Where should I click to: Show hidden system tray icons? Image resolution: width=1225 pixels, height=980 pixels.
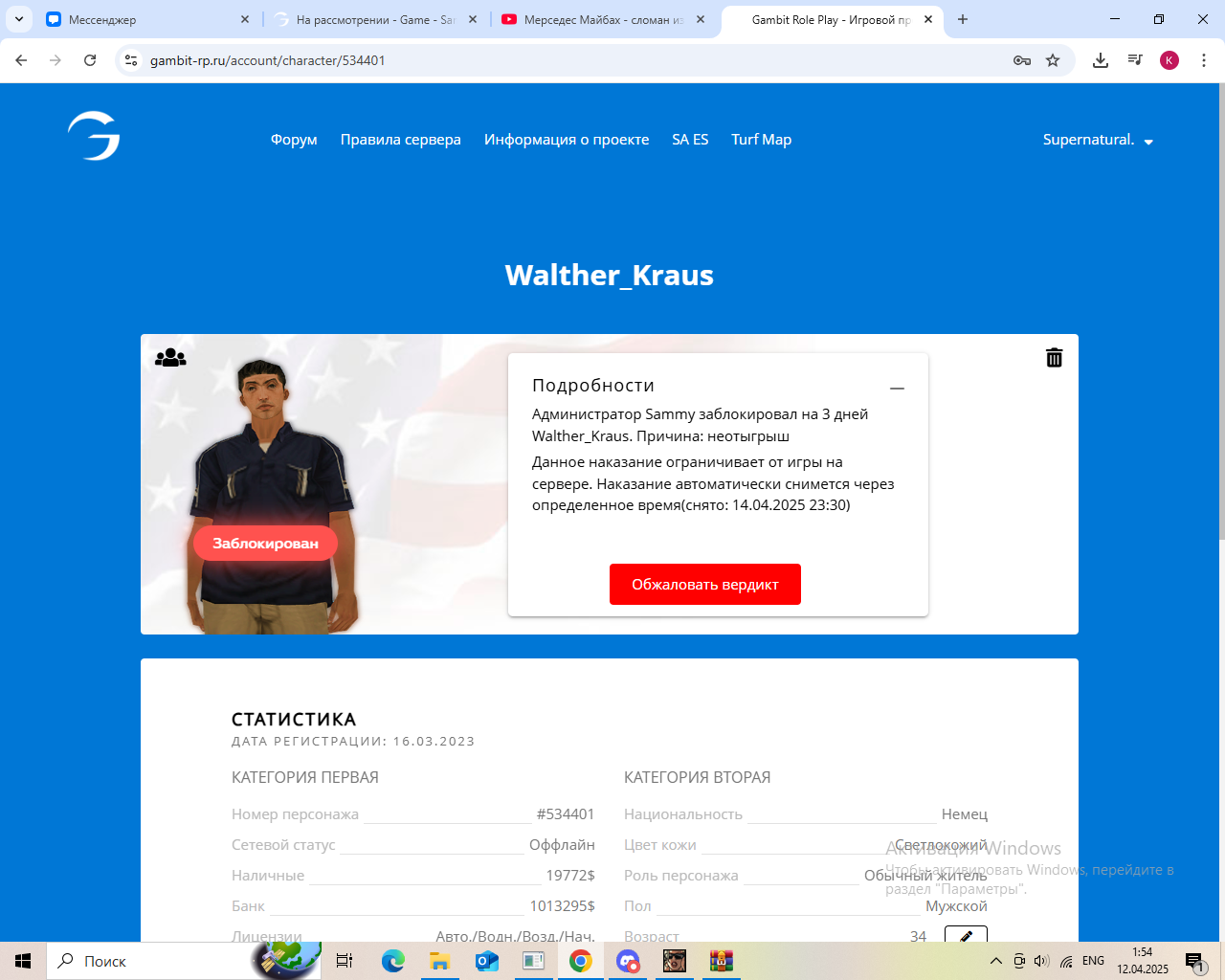pyautogui.click(x=995, y=961)
